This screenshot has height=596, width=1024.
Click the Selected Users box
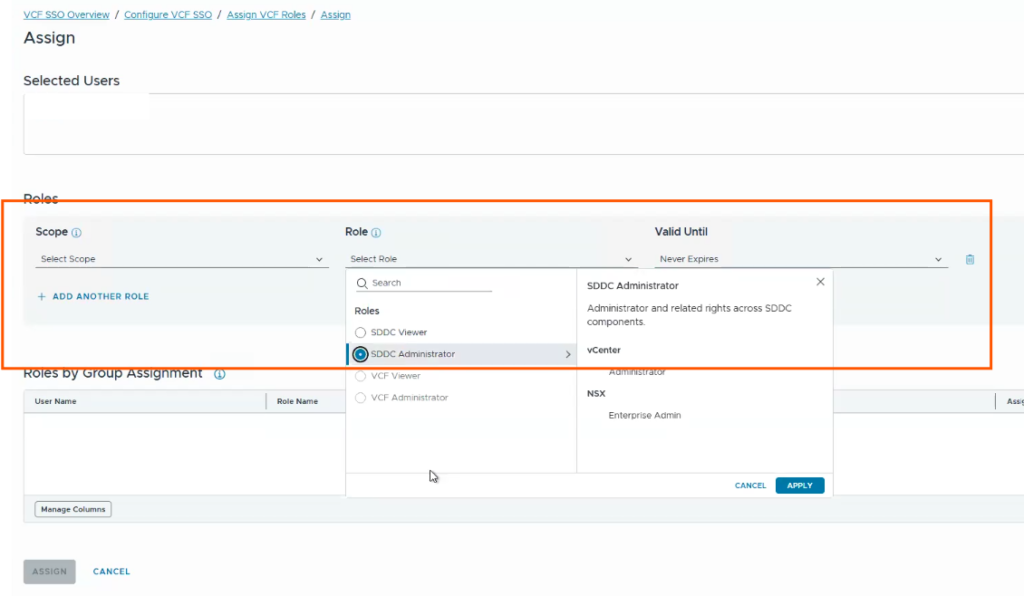tap(524, 124)
